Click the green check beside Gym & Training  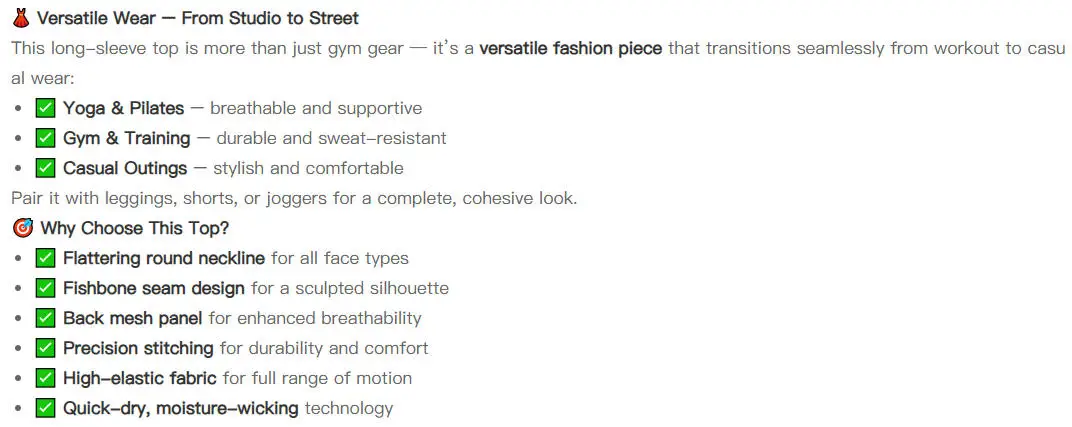click(45, 138)
